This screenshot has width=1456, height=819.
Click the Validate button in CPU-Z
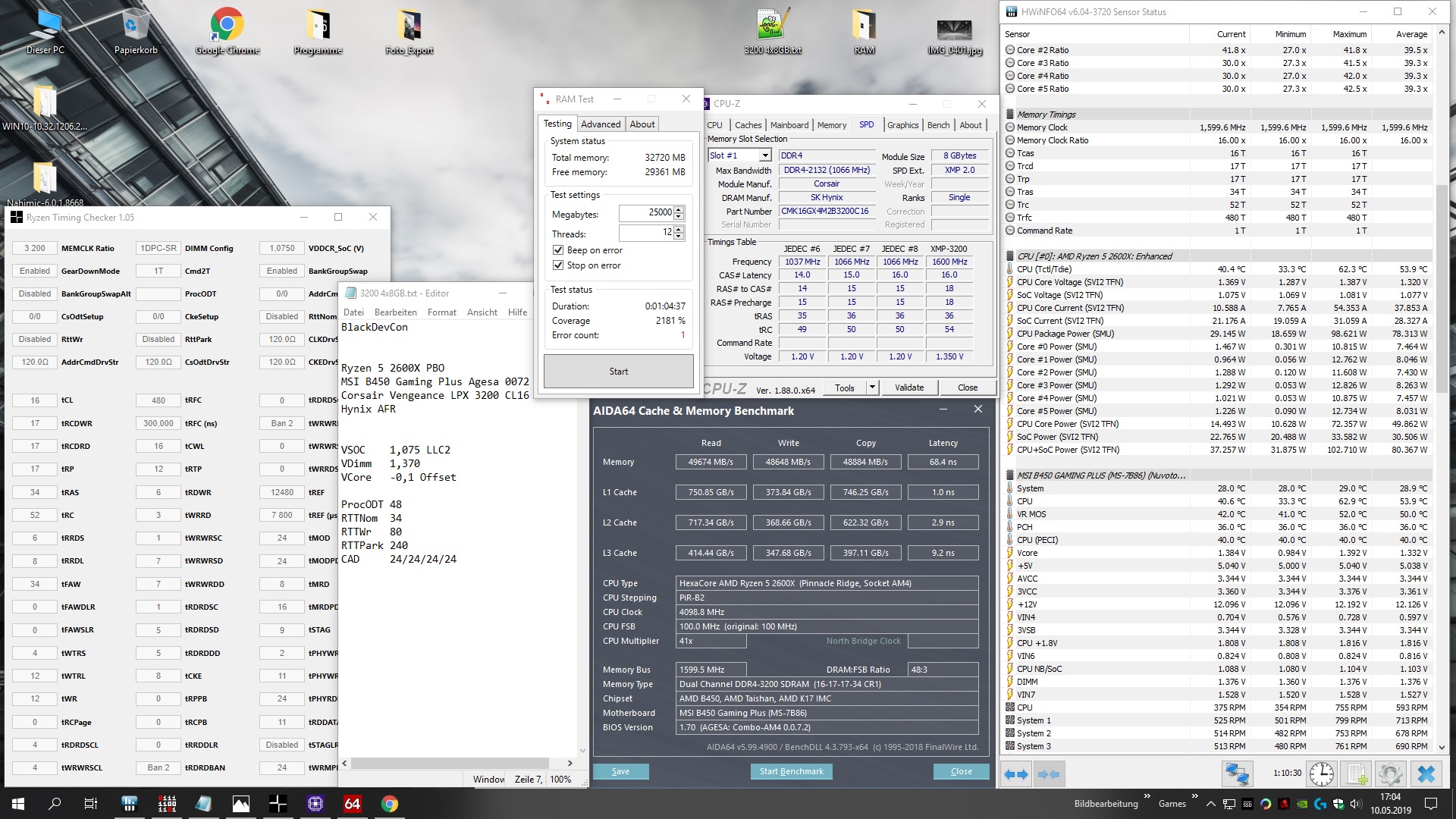point(908,388)
